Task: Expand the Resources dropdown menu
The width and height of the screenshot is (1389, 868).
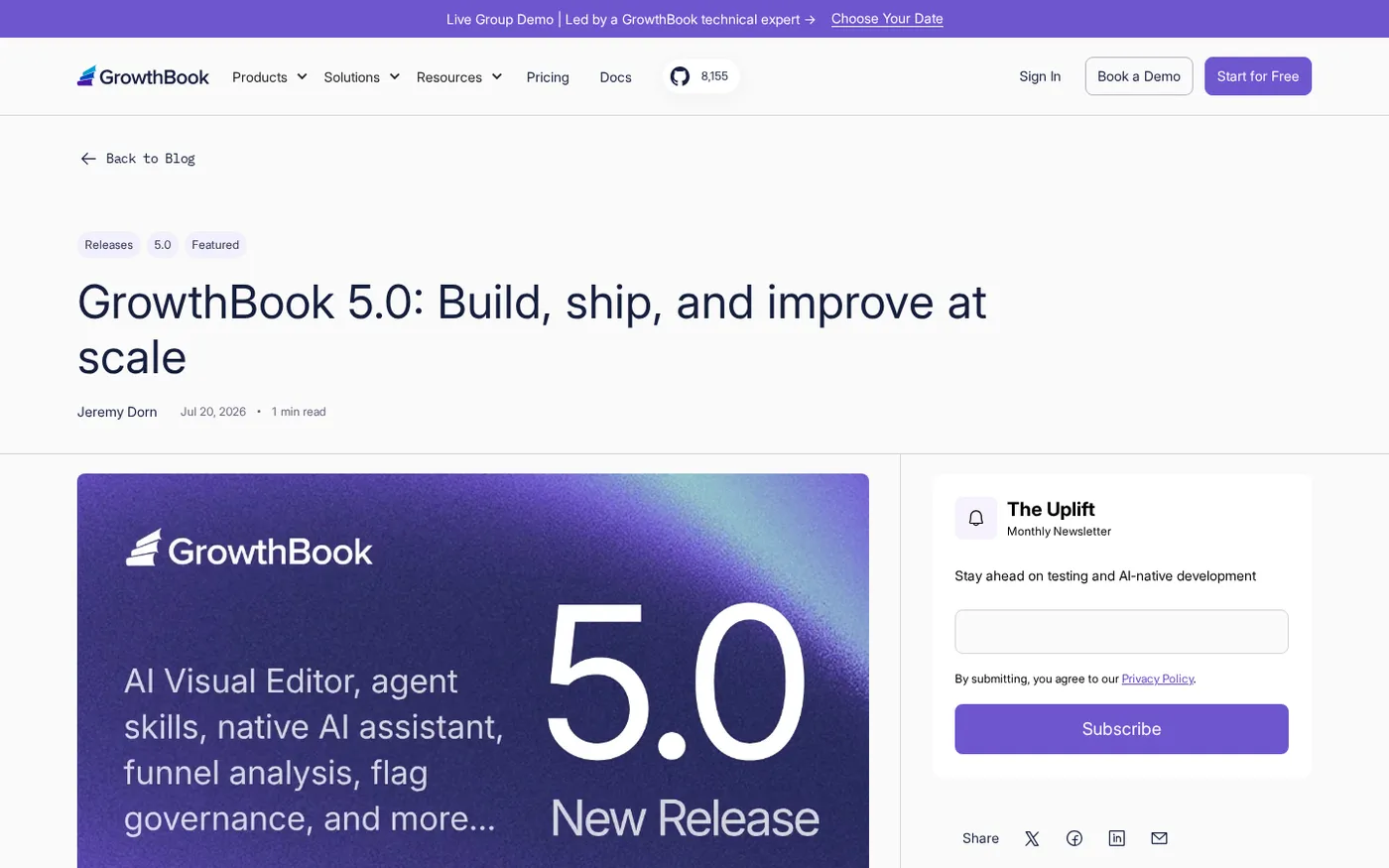Action: 459,76
